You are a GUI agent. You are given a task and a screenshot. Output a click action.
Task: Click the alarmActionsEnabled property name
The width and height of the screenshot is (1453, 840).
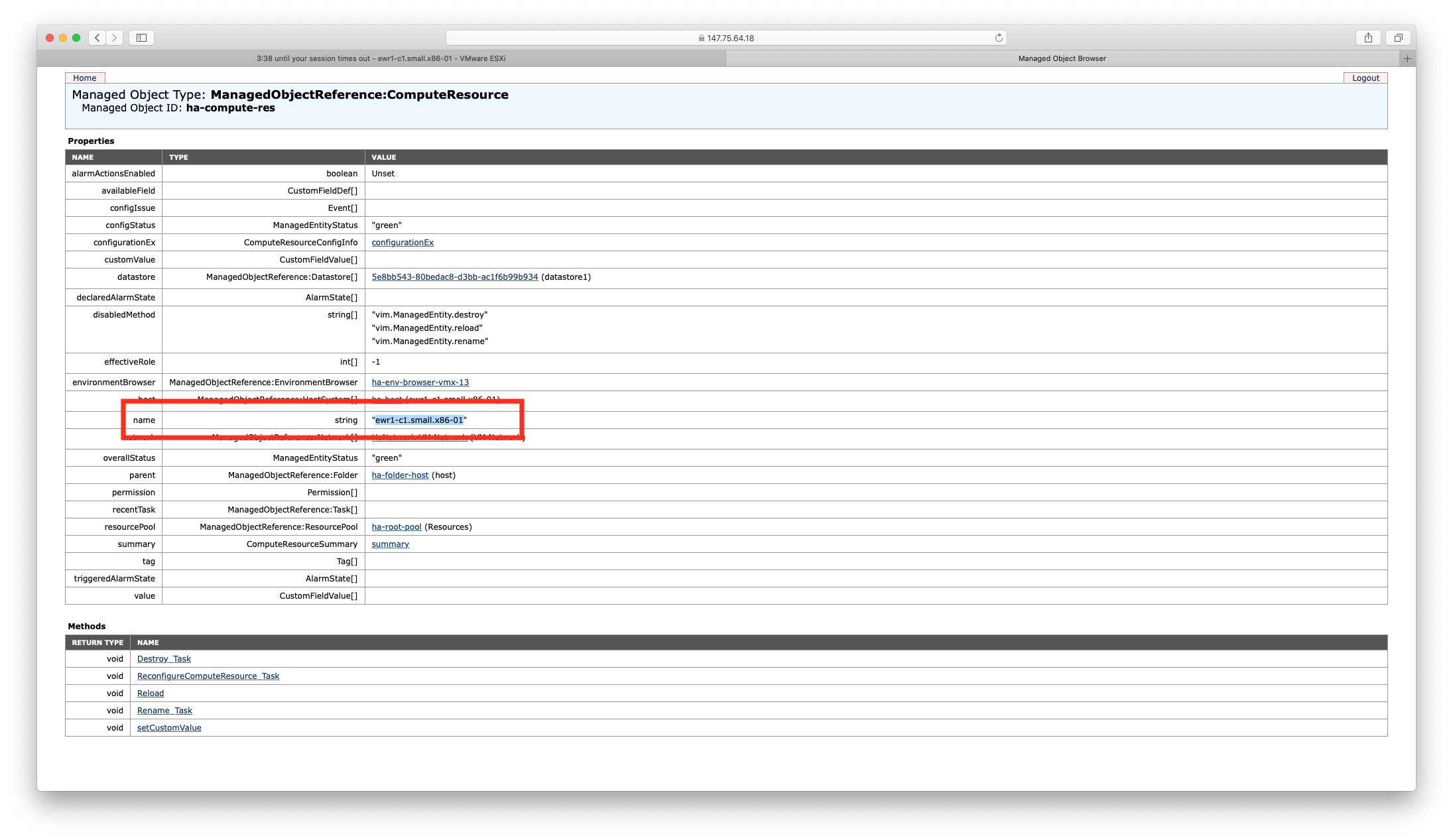tap(113, 174)
